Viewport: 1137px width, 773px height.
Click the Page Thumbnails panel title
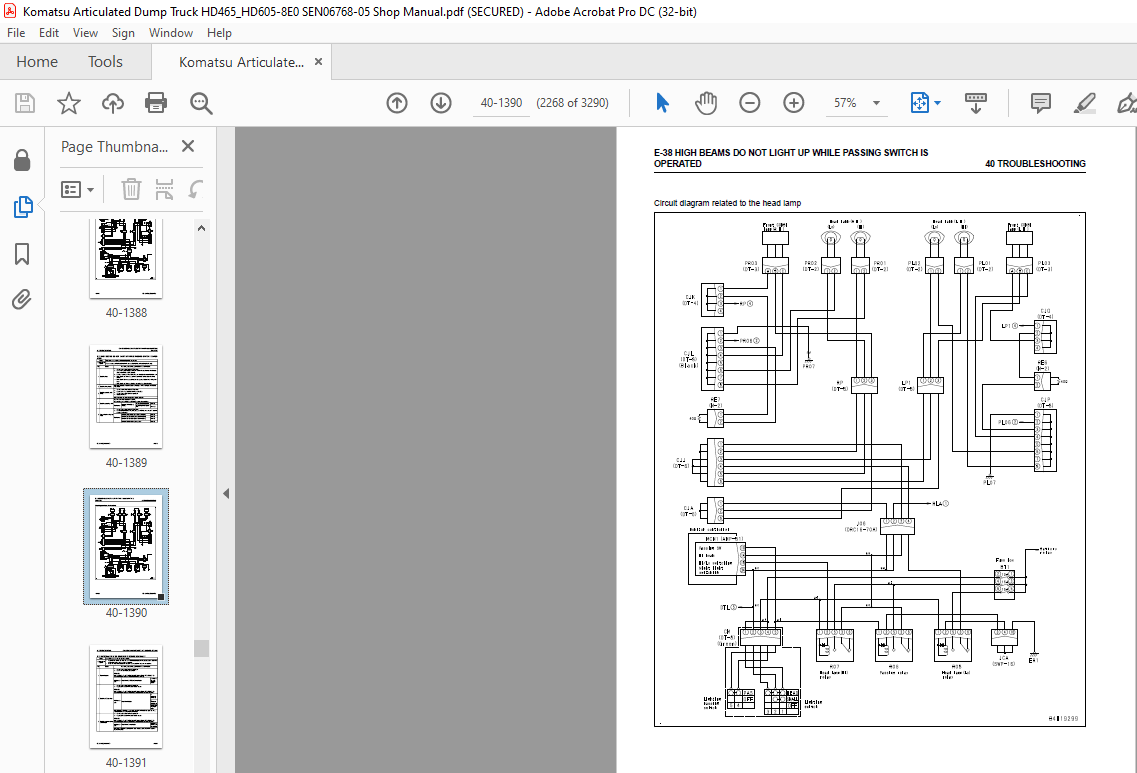[115, 146]
